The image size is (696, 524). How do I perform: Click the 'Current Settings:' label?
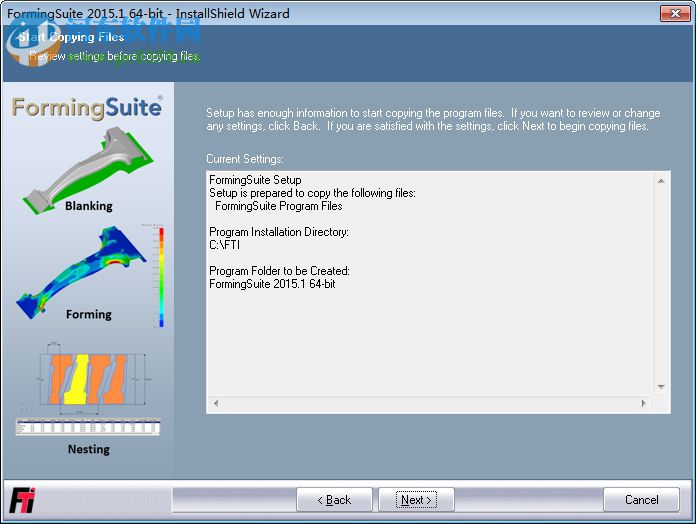pos(245,159)
